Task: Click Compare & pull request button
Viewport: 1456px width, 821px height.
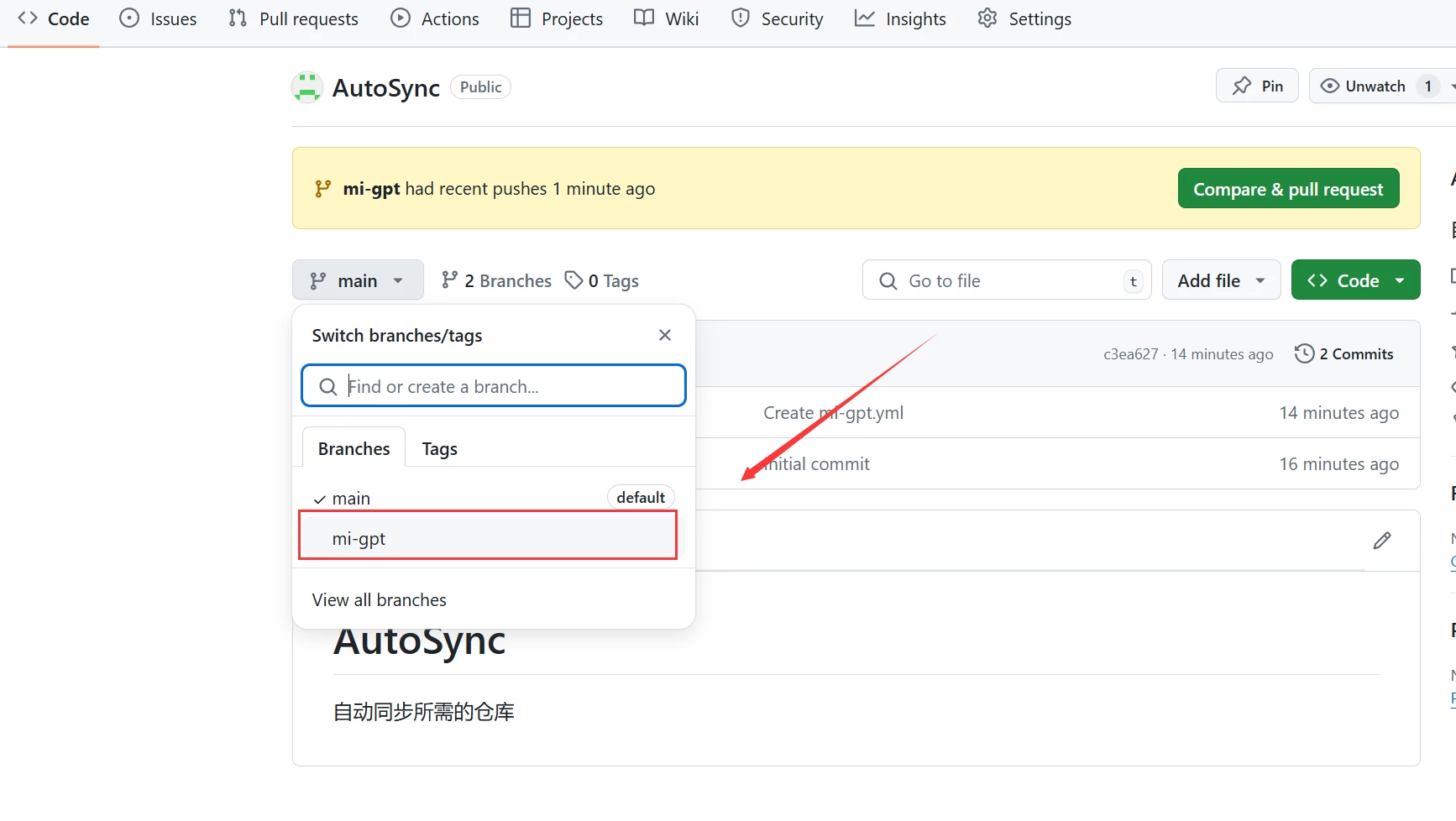Action: point(1287,189)
